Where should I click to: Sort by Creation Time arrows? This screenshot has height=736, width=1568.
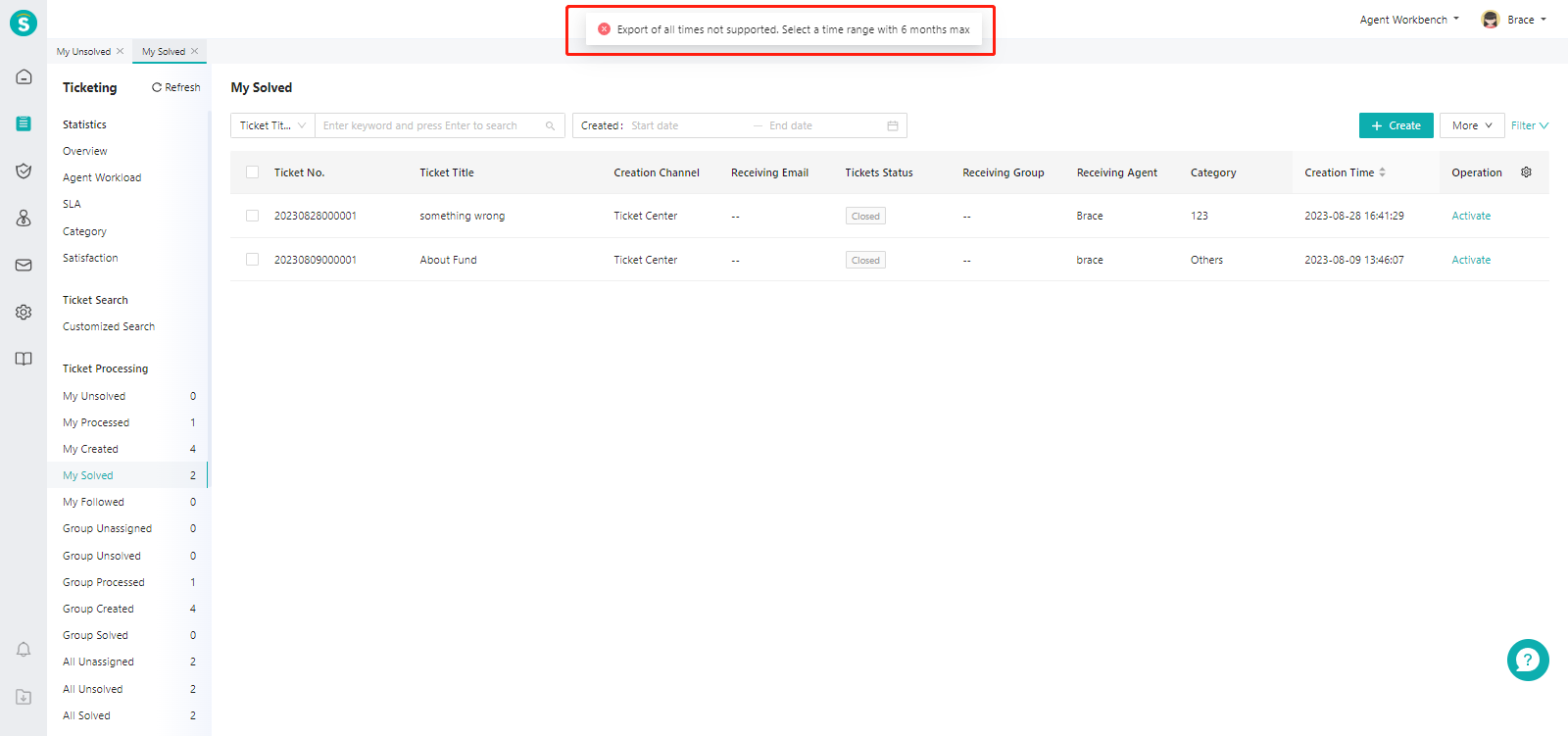tap(1382, 172)
